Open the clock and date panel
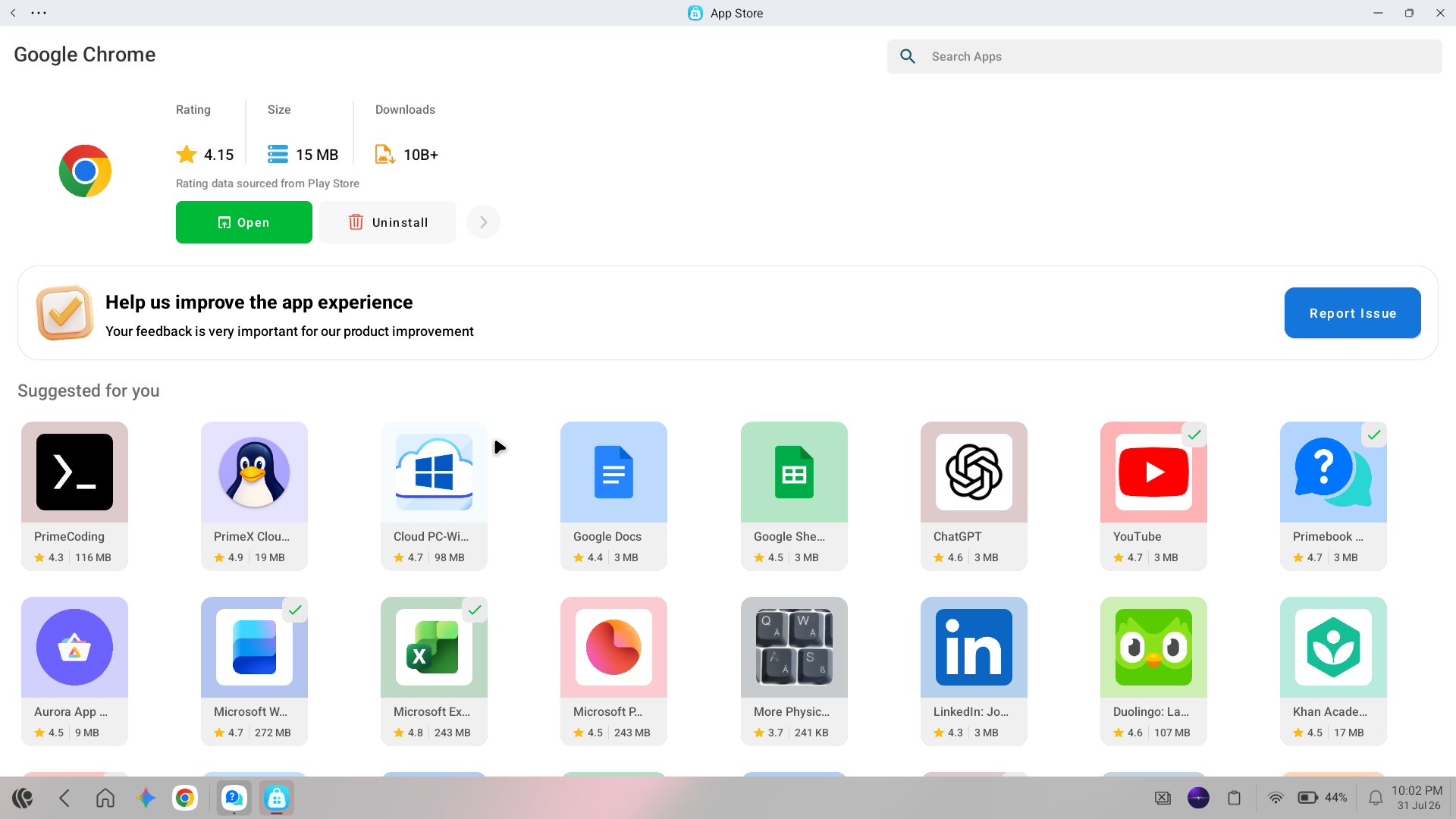Image resolution: width=1456 pixels, height=819 pixels. [1417, 798]
